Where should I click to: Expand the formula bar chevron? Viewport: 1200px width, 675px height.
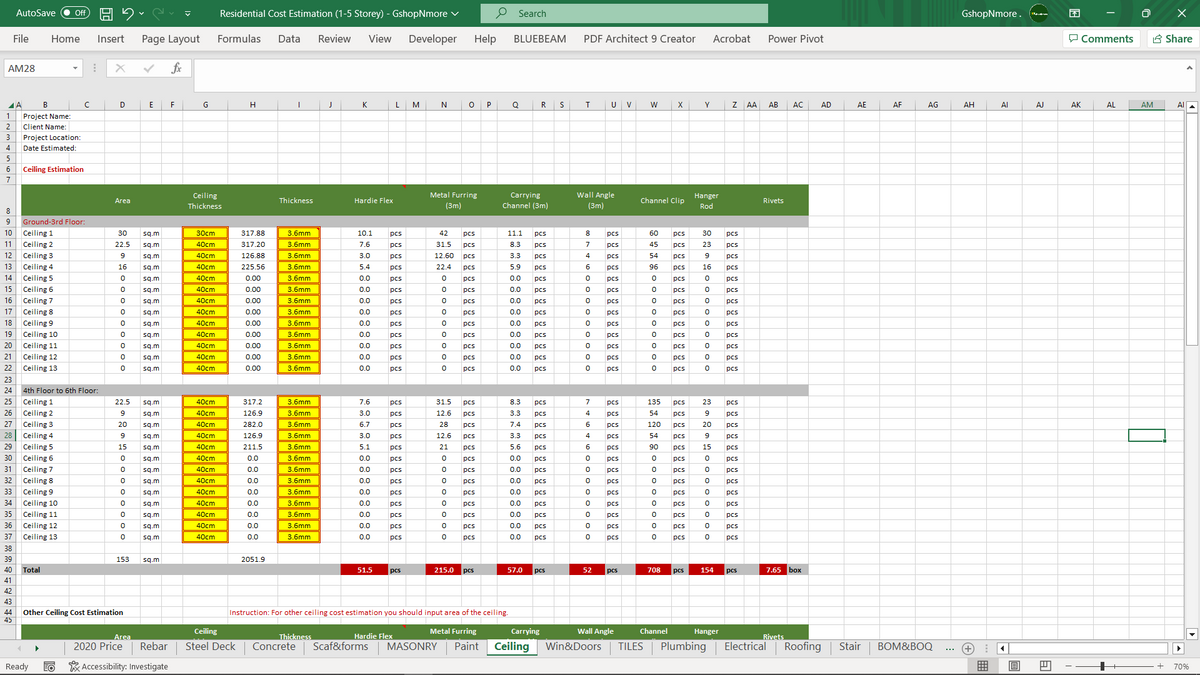point(1189,69)
